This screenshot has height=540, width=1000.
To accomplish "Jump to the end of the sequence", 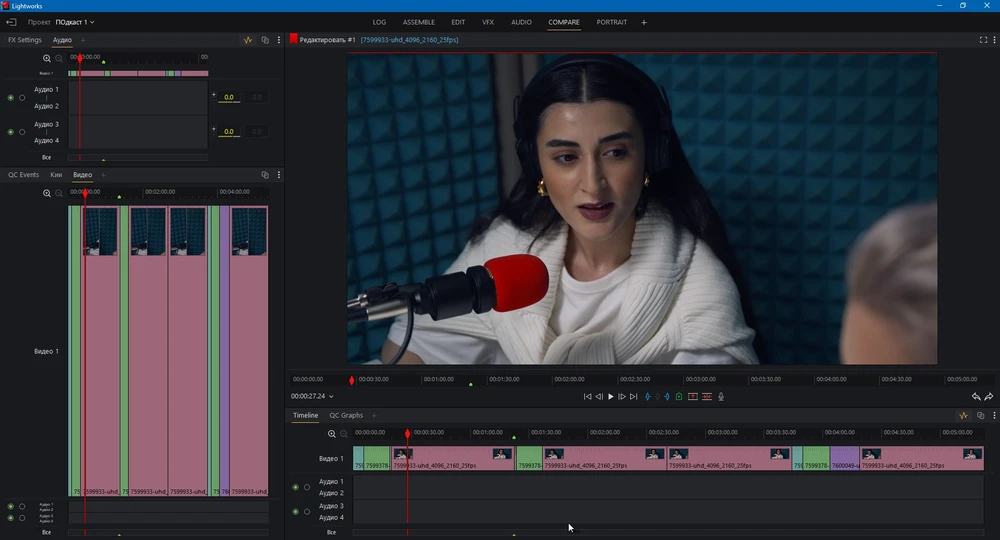I will coord(634,397).
